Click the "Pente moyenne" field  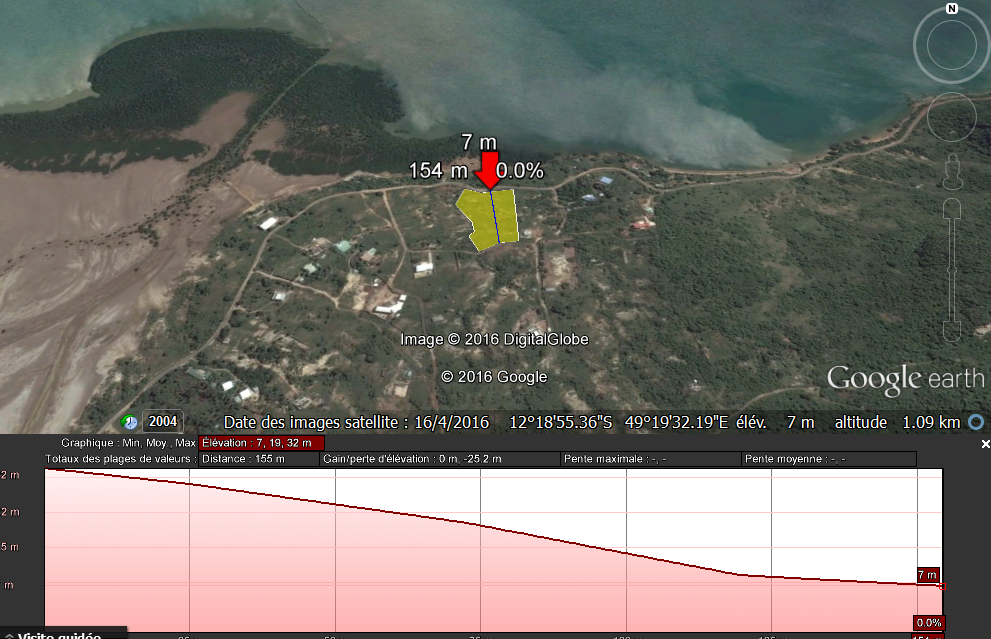[x=829, y=459]
